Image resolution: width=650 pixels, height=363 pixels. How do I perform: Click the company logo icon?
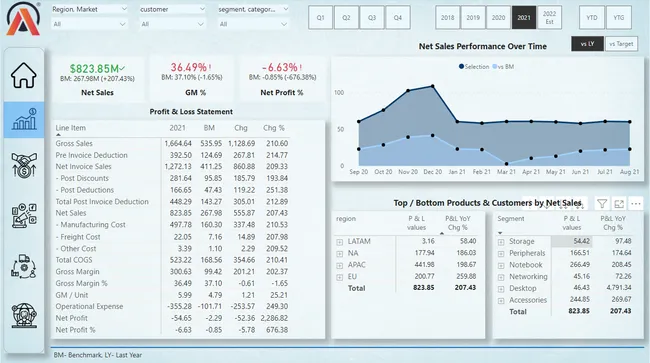[23, 19]
